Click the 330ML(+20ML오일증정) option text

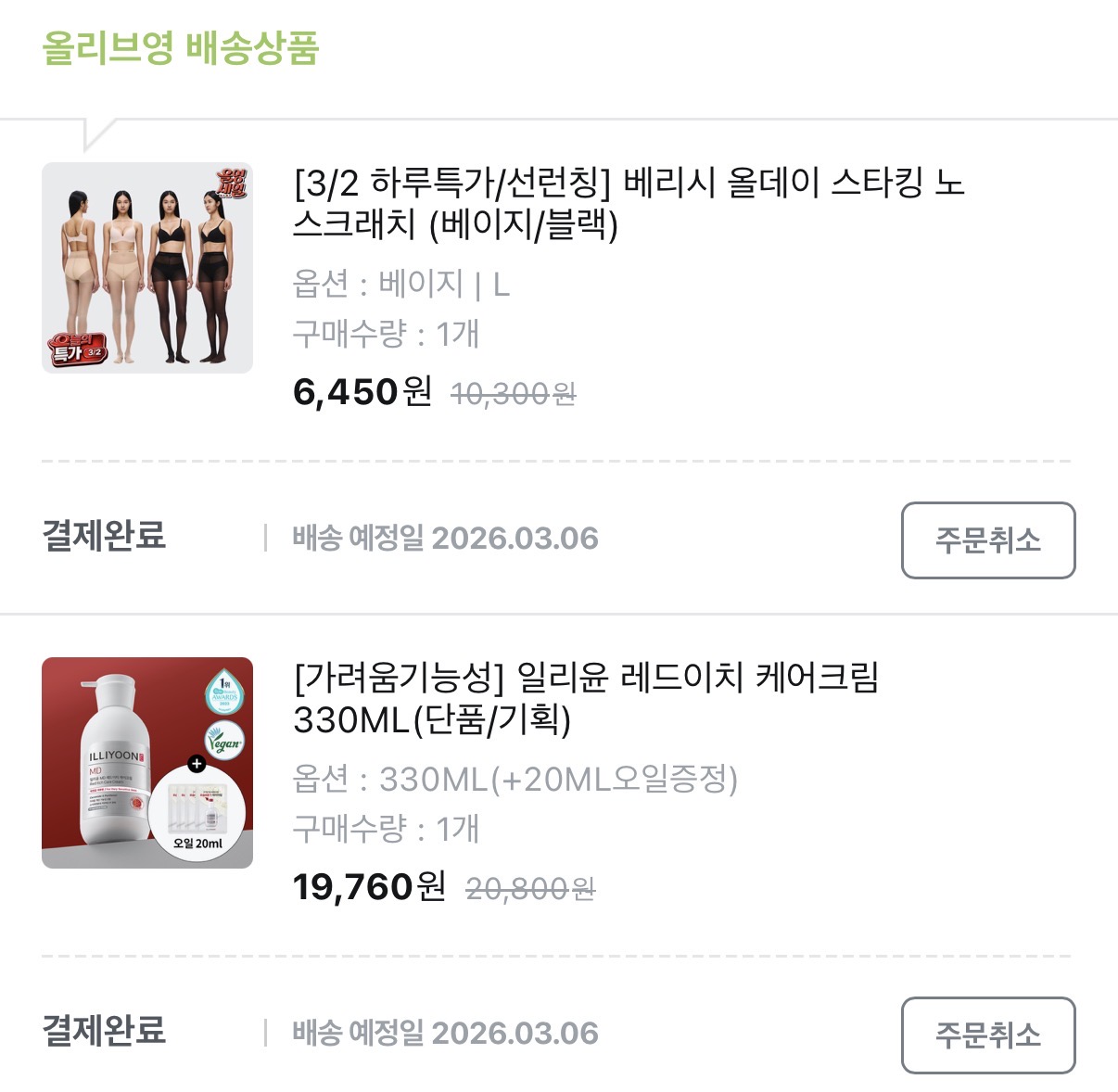coord(558,779)
